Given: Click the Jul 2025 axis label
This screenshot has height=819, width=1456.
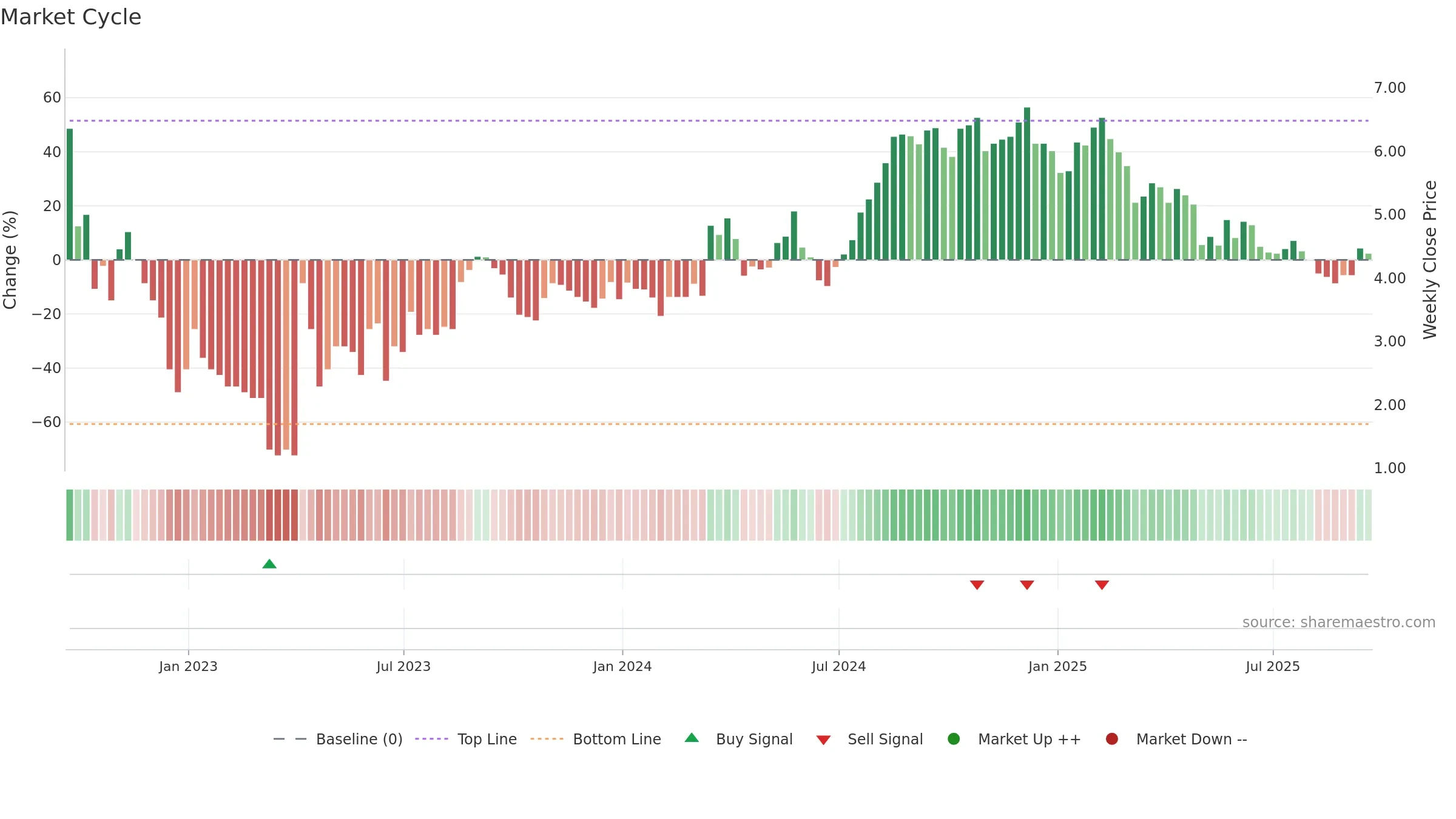Looking at the screenshot, I should (1273, 666).
